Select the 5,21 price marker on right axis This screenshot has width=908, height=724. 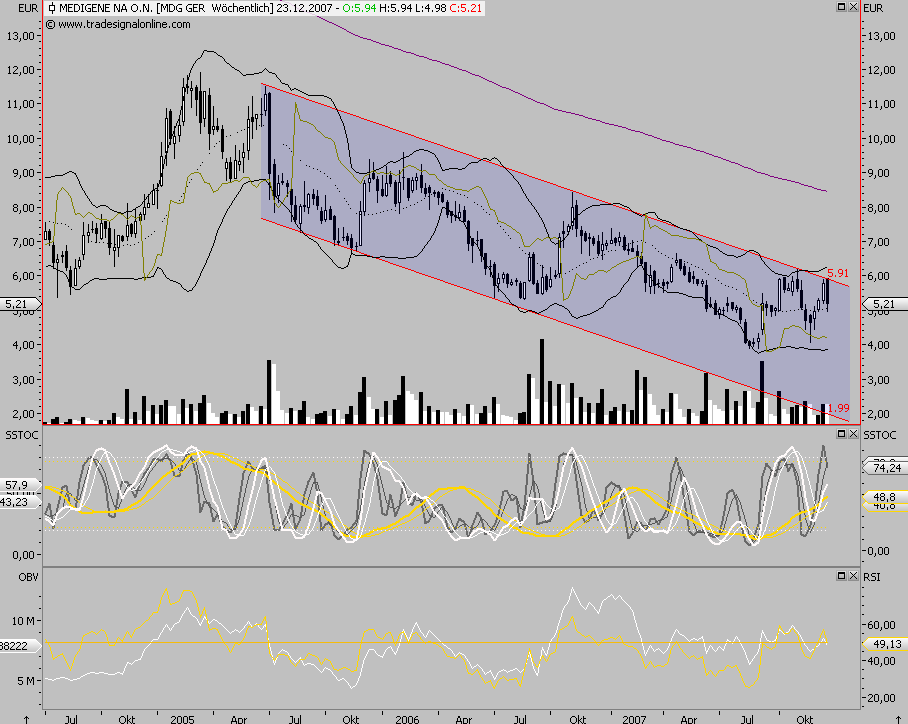882,304
